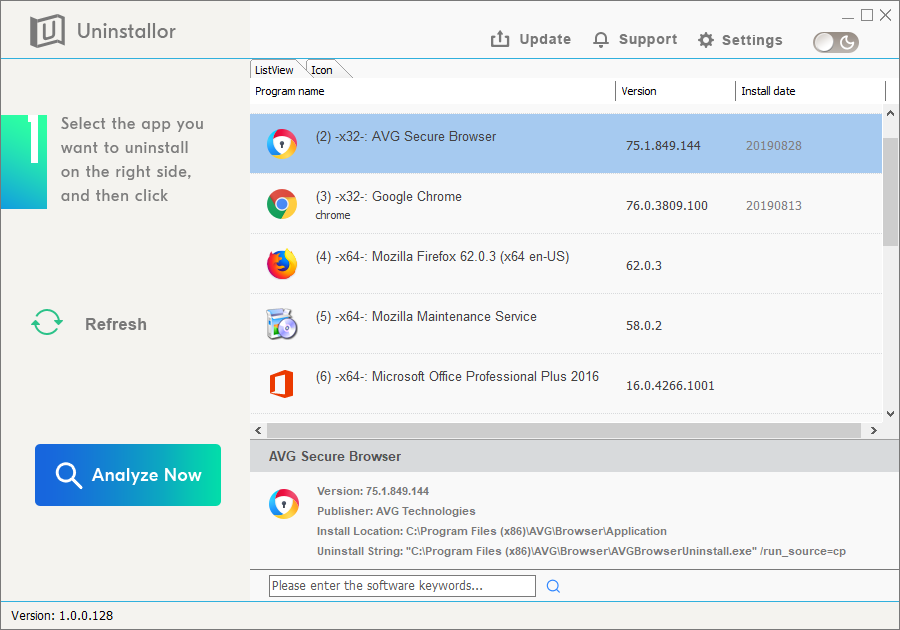Image resolution: width=900 pixels, height=630 pixels.
Task: Click the Uninstallor logo icon
Action: tap(47, 31)
